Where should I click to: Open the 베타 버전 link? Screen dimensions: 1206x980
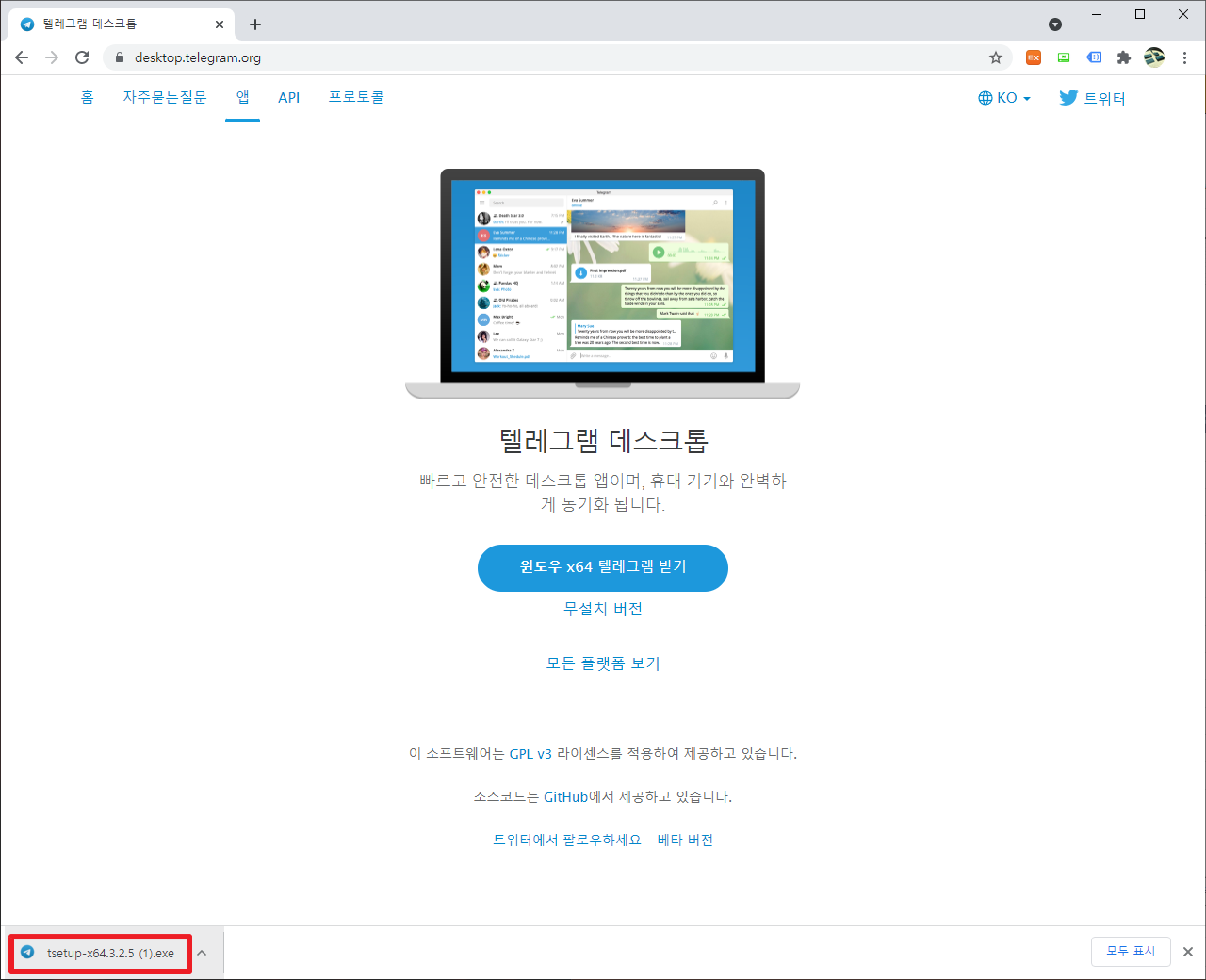coord(685,841)
